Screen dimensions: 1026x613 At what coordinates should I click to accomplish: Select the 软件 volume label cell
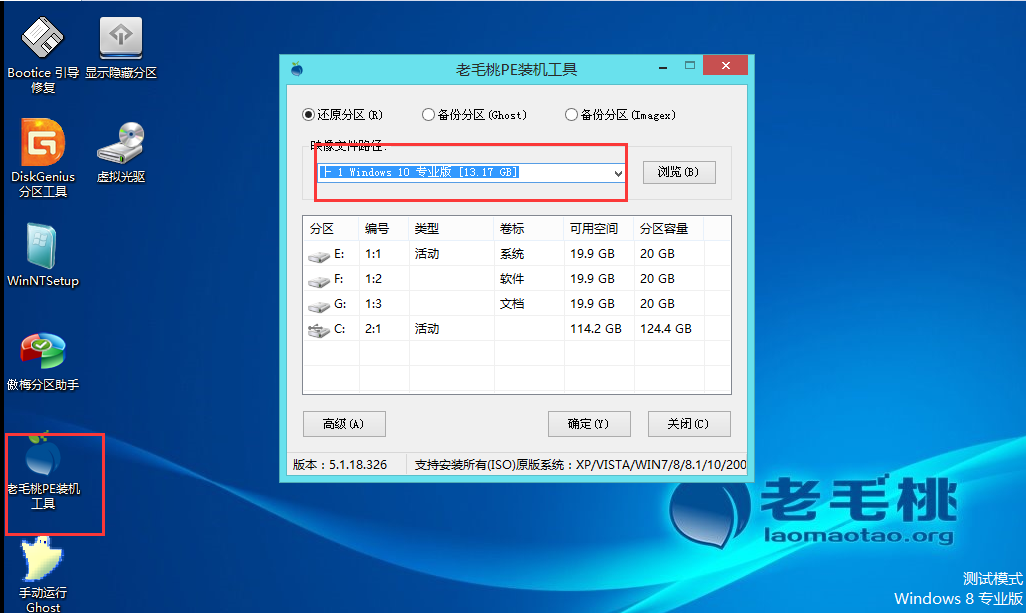(x=512, y=279)
